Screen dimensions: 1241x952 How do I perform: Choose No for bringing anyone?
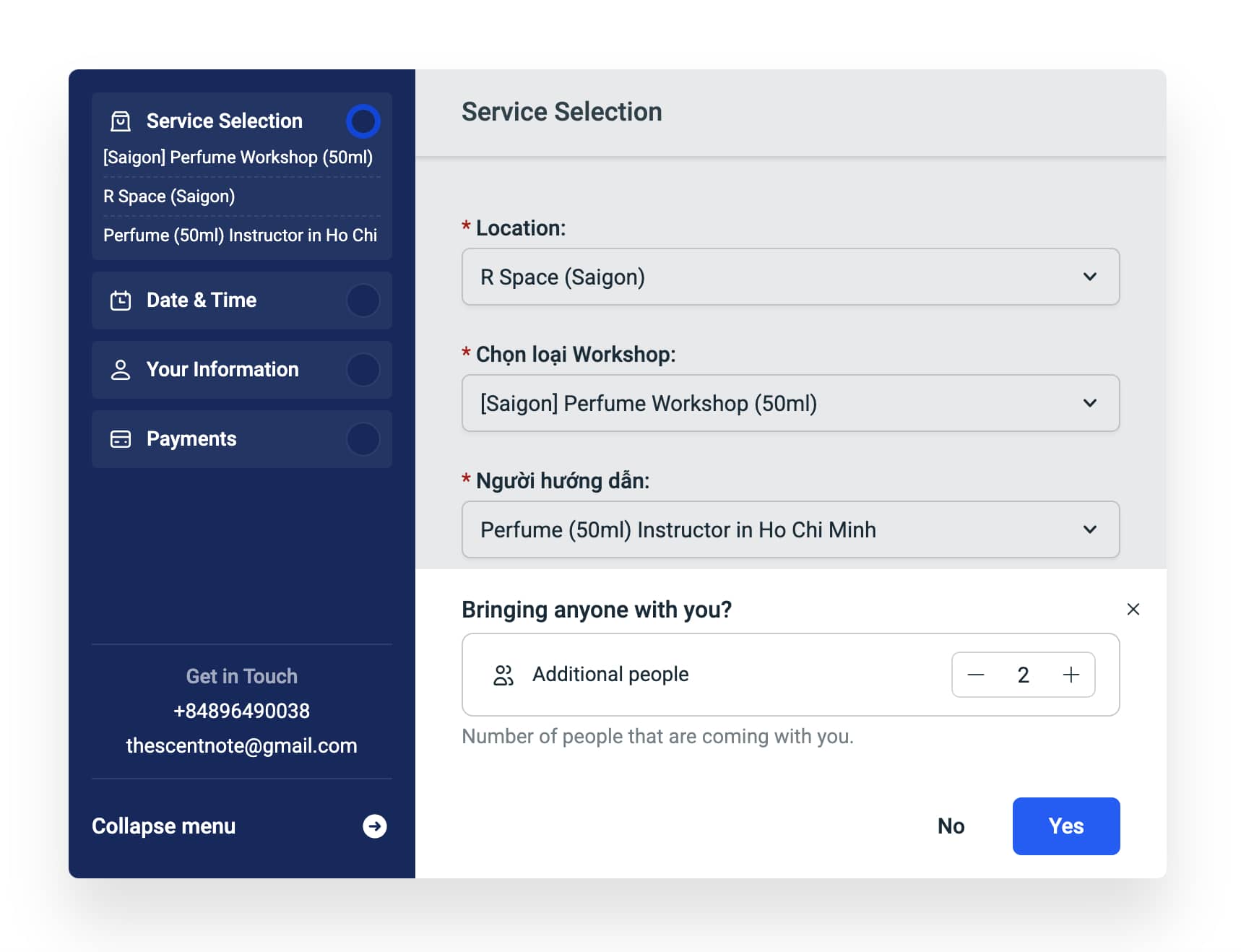[951, 826]
